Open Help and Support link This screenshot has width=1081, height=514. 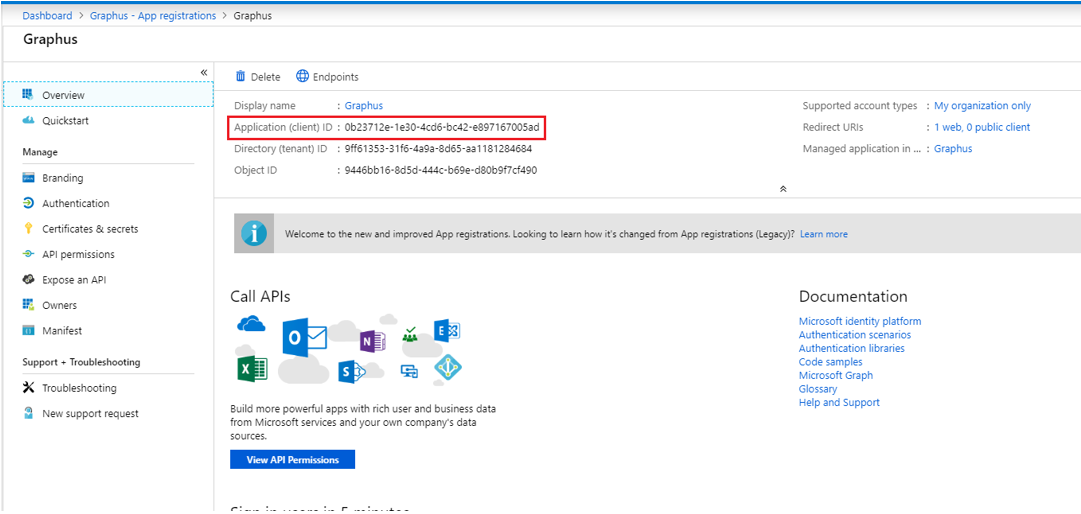pos(839,402)
